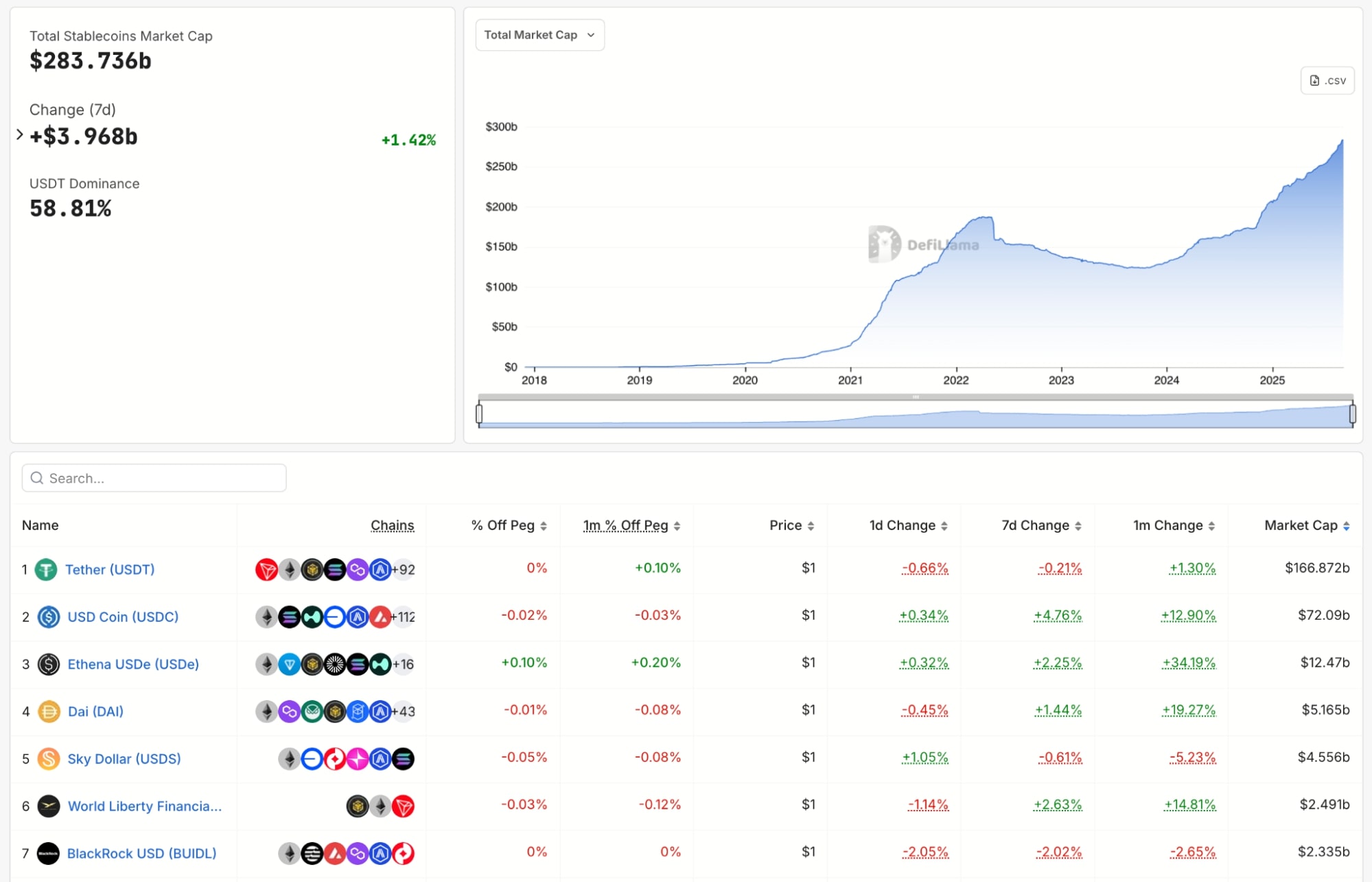Sort table by 7d Change column
The width and height of the screenshot is (1372, 882).
pos(1041,526)
